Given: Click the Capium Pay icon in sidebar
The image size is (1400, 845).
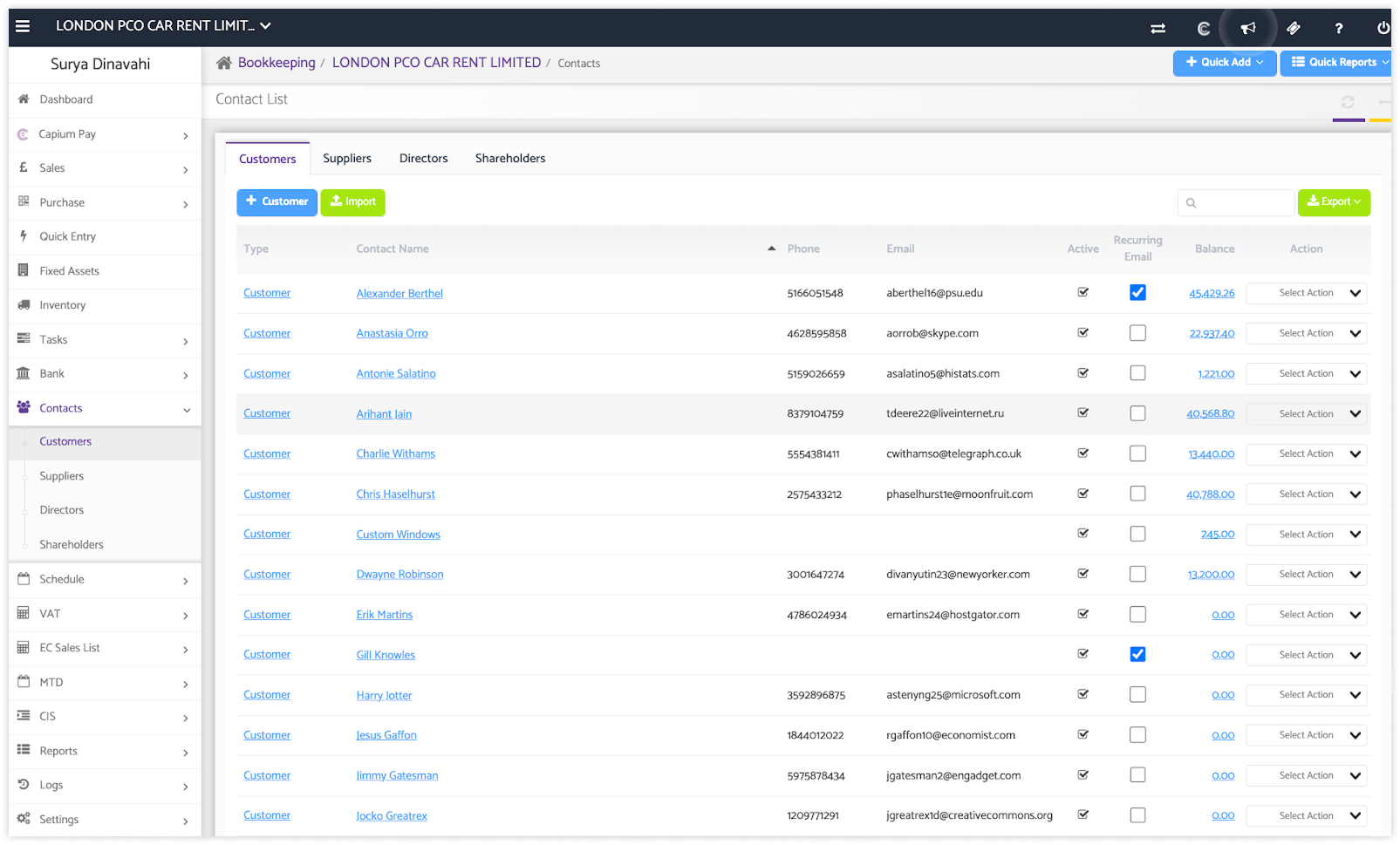Looking at the screenshot, I should [24, 134].
